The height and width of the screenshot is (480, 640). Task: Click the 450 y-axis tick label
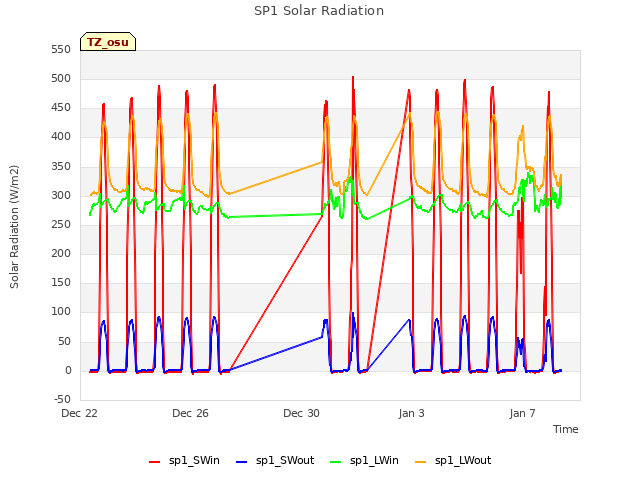[x=61, y=108]
